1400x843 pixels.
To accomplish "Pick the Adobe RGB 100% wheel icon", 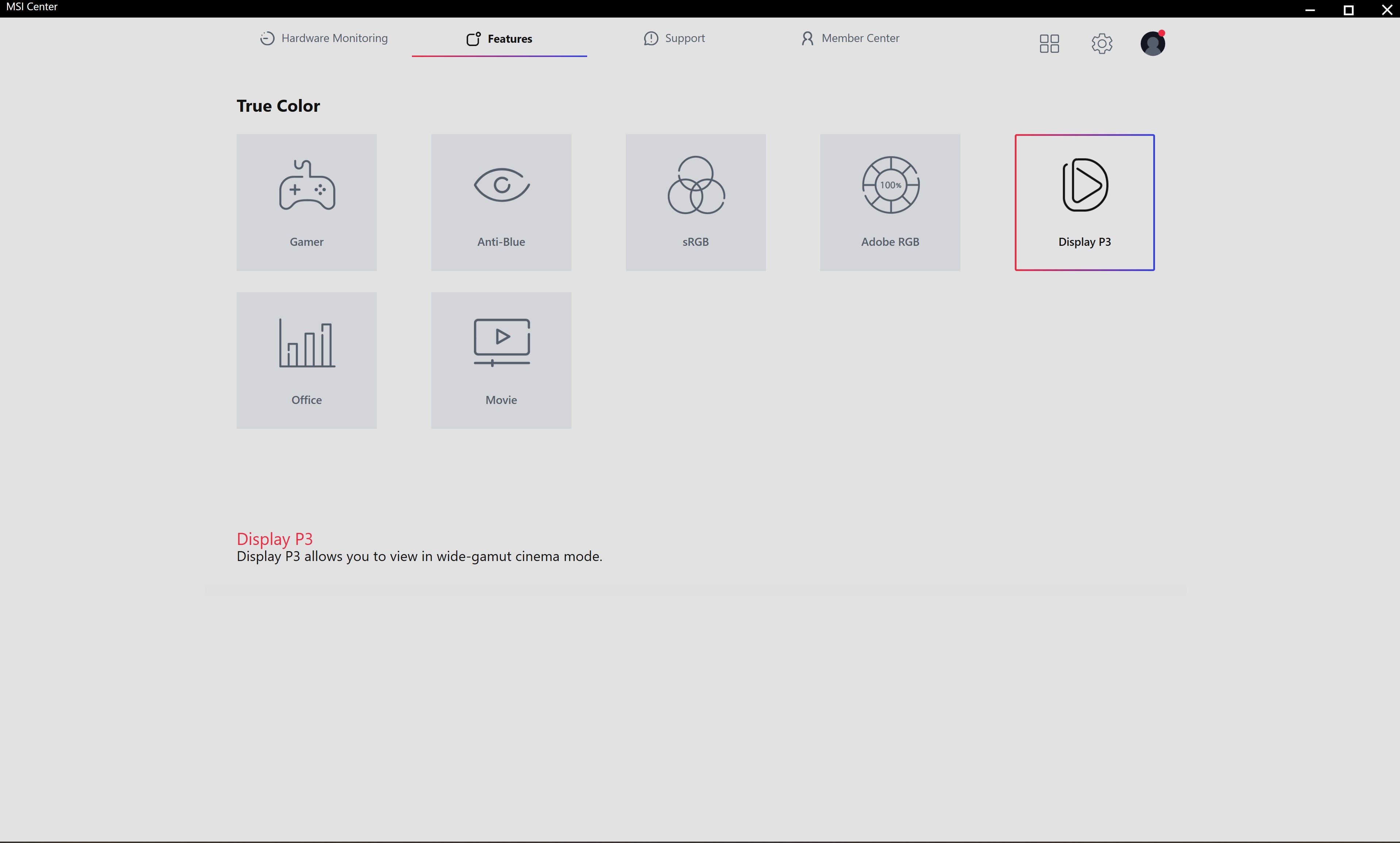I will [890, 185].
